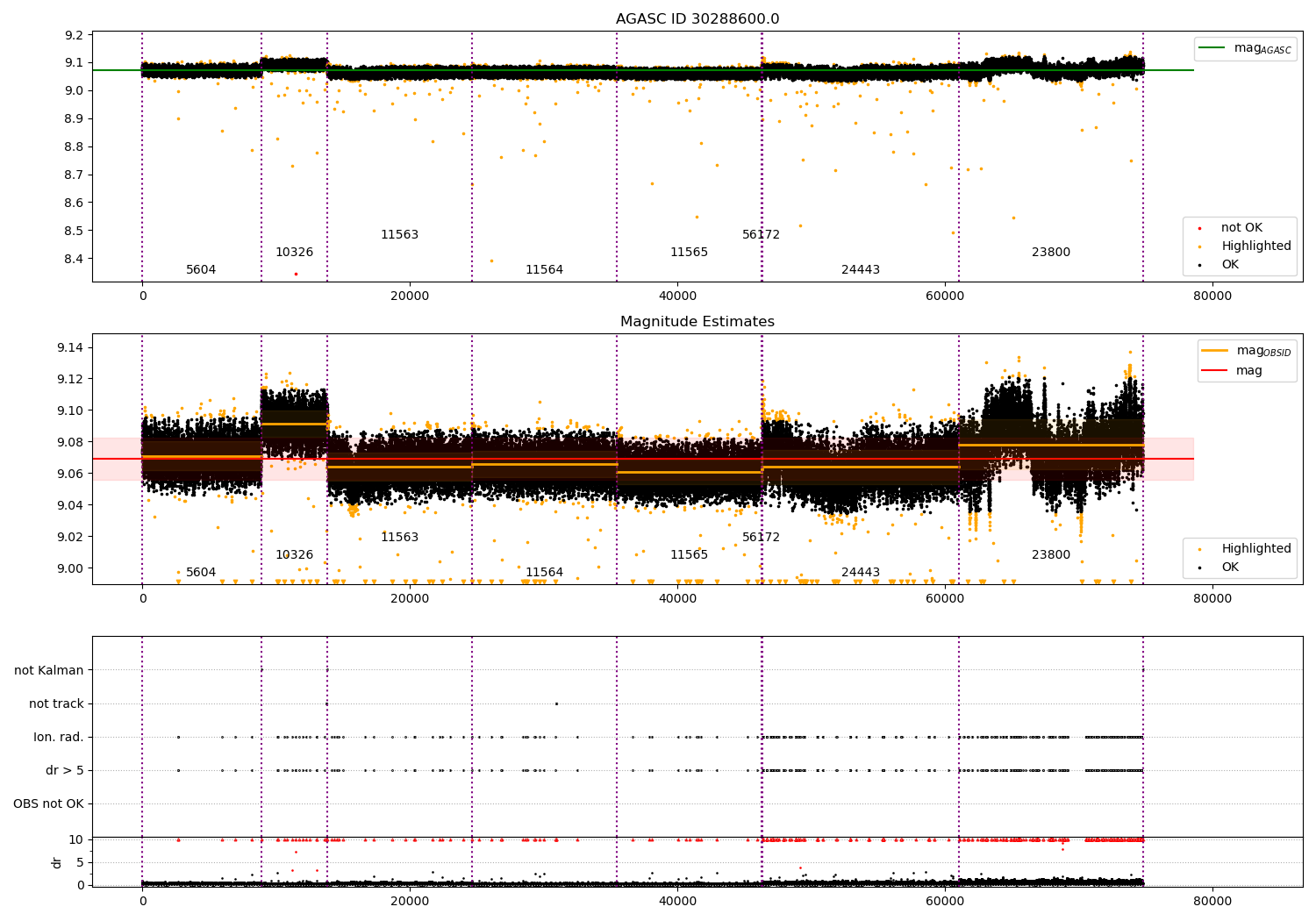
Task: Click obsid label 11563 in top plot
Action: coord(399,235)
